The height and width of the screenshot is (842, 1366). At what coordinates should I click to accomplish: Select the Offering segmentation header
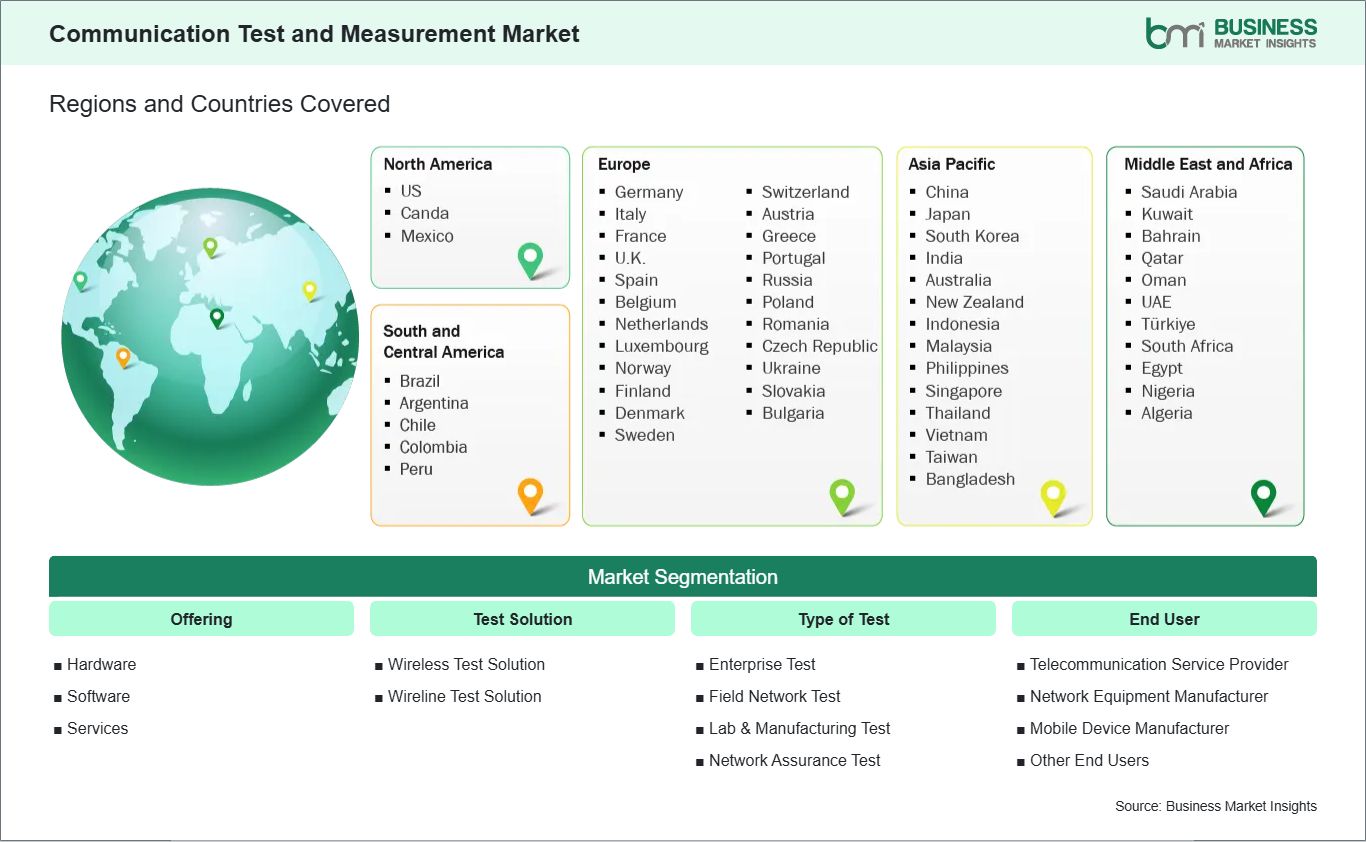[201, 619]
